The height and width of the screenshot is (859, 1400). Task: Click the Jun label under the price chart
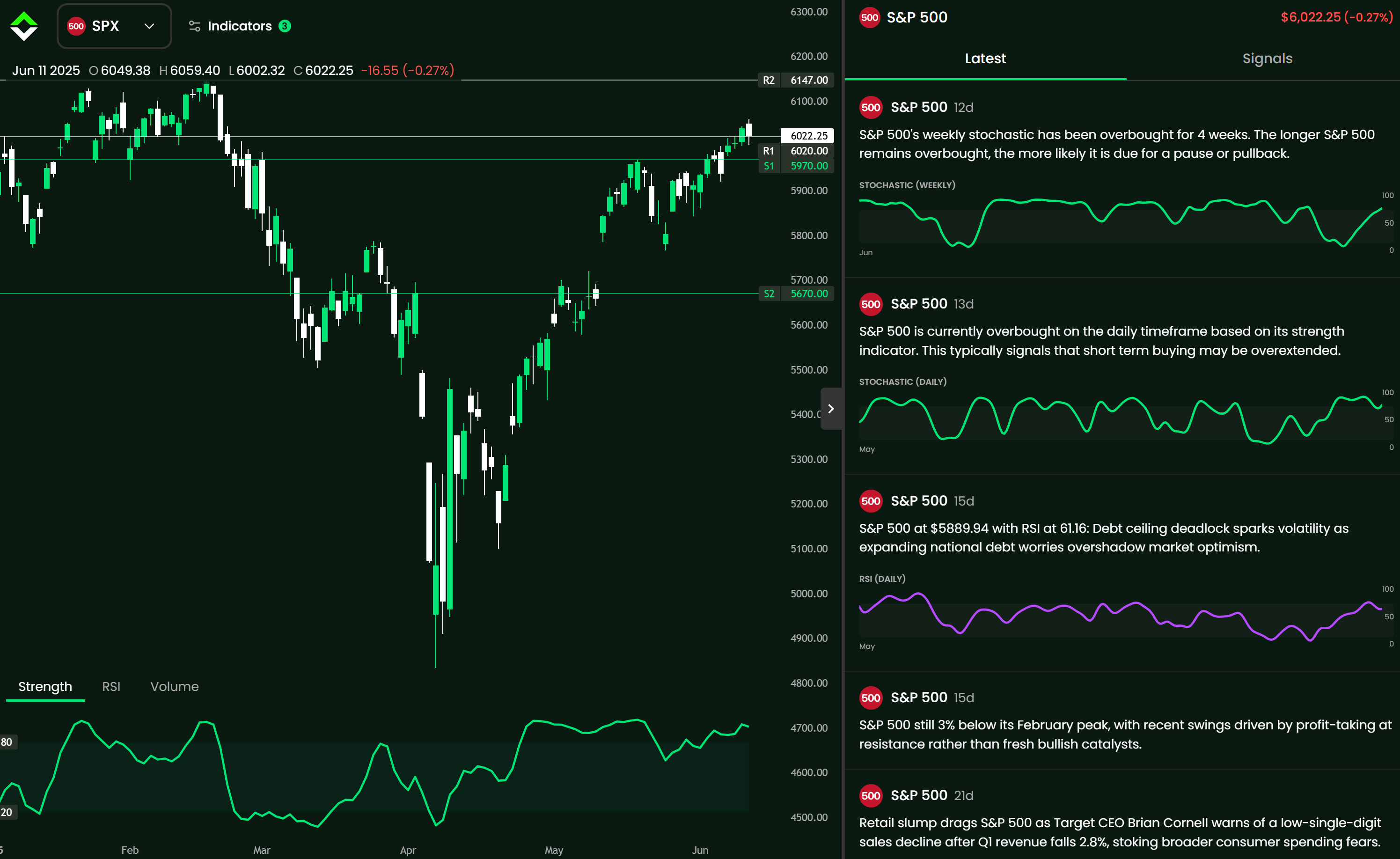(x=700, y=850)
